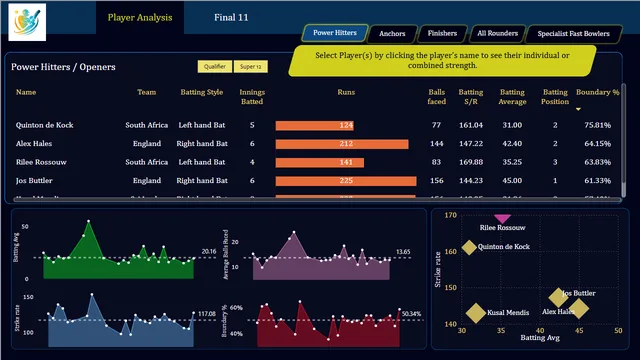Sort by the Batting S/R column header
The image size is (640, 360).
[x=471, y=97]
